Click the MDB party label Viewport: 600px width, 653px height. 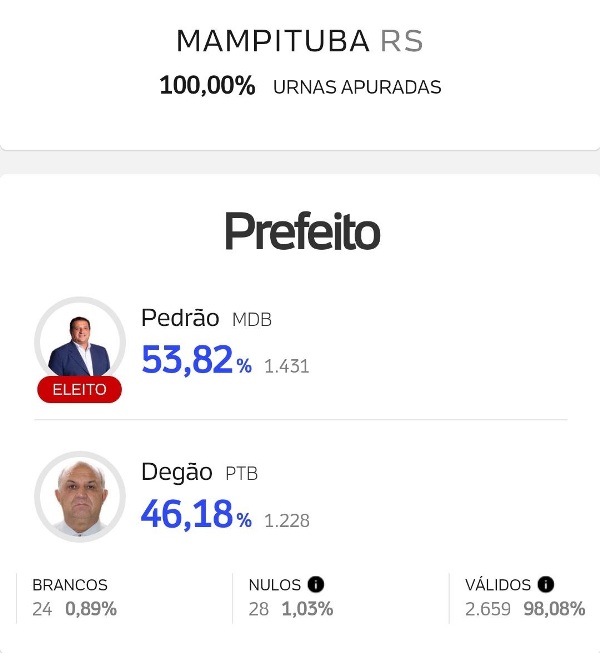252,320
